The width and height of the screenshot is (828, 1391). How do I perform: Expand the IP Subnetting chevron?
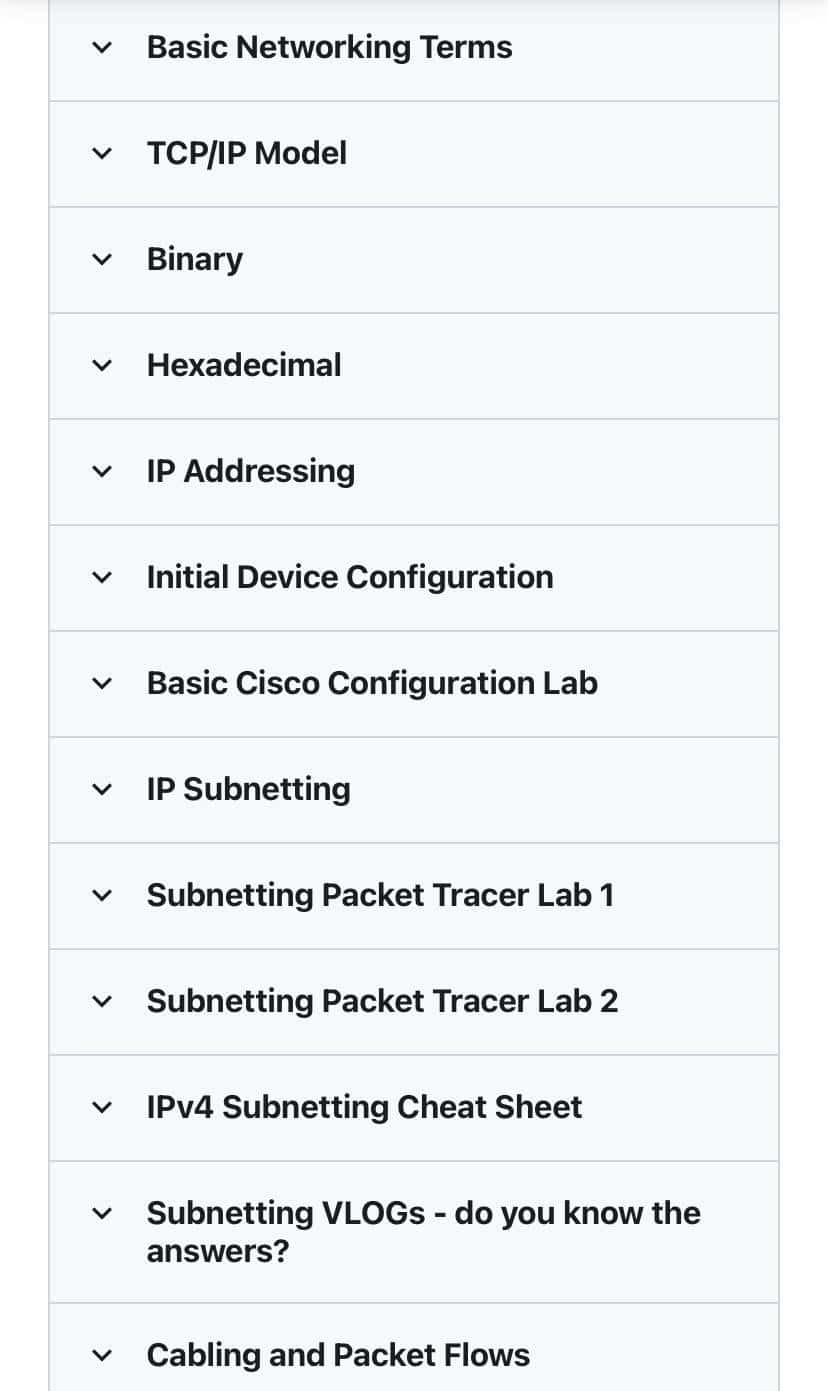[102, 790]
